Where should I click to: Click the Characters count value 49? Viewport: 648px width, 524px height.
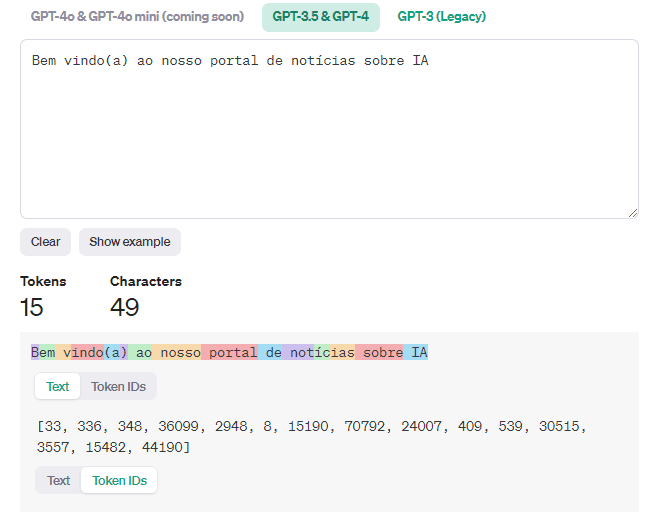(x=124, y=307)
